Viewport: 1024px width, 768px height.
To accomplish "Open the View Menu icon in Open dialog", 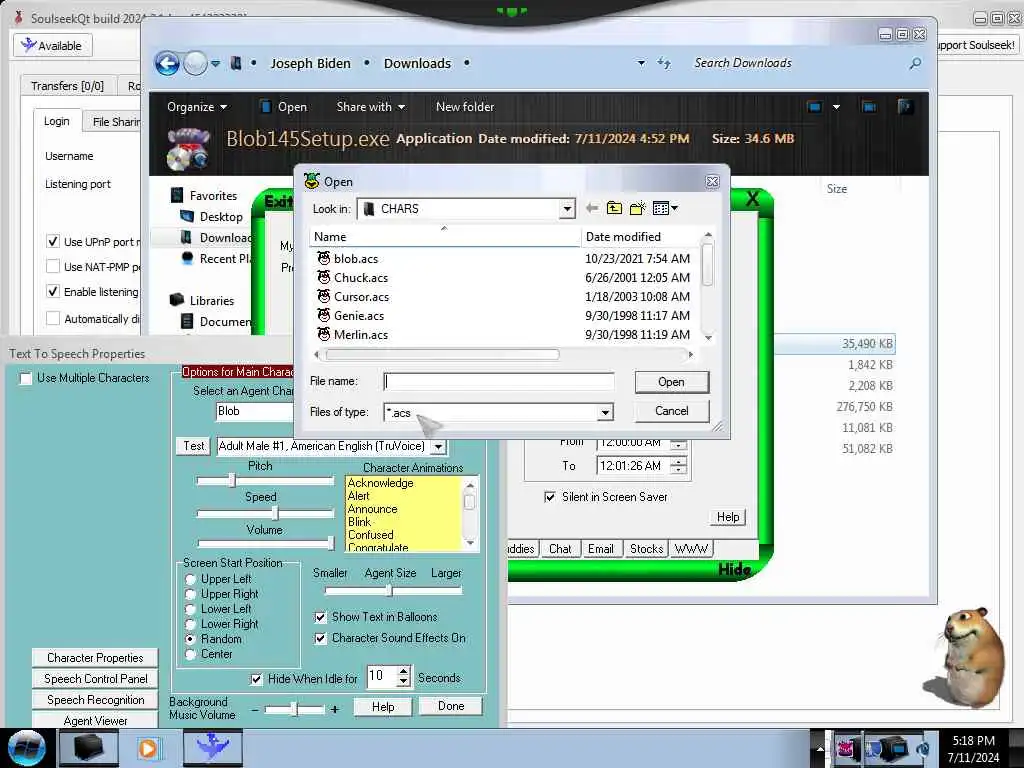I will pos(665,208).
